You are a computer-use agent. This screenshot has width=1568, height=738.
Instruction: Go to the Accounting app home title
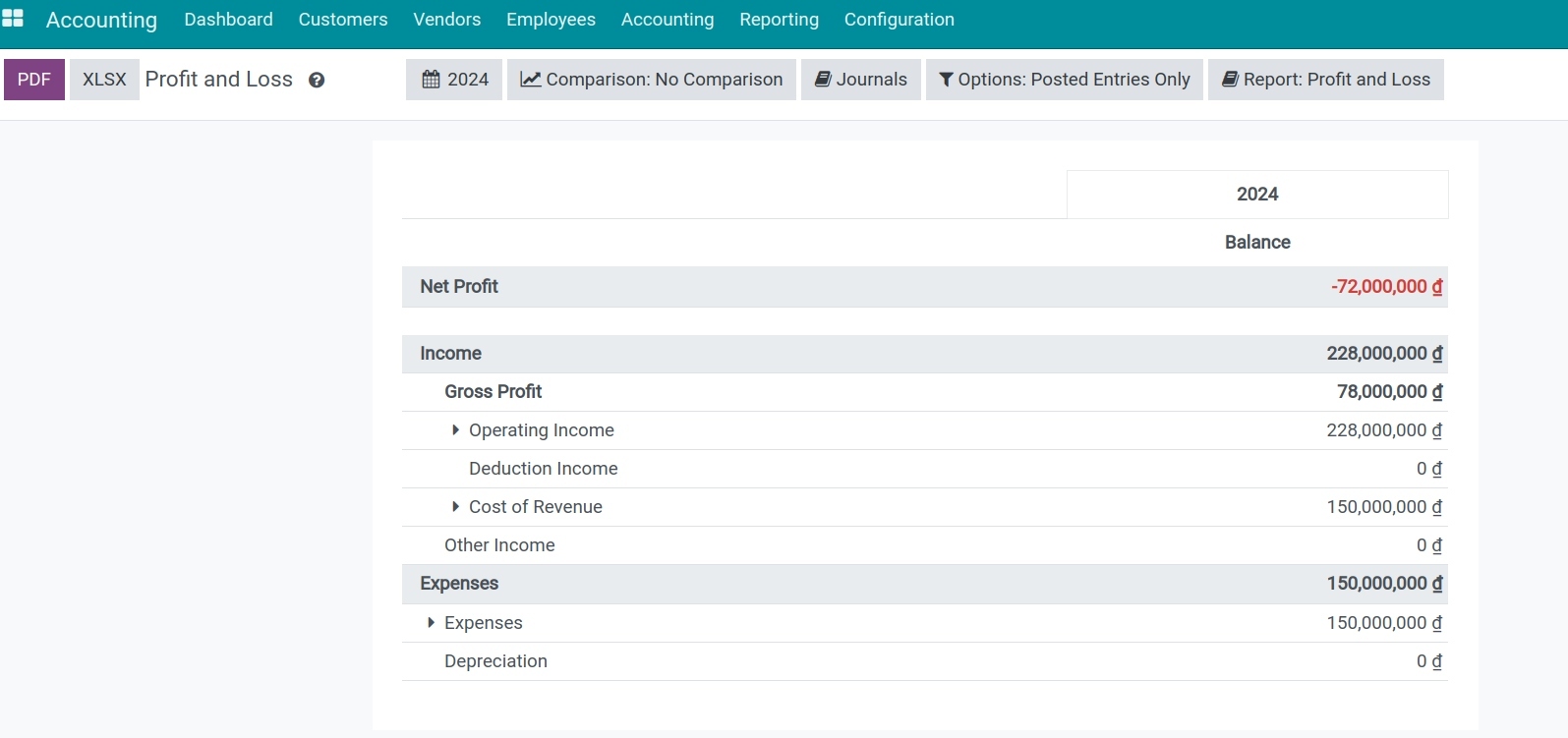point(101,20)
